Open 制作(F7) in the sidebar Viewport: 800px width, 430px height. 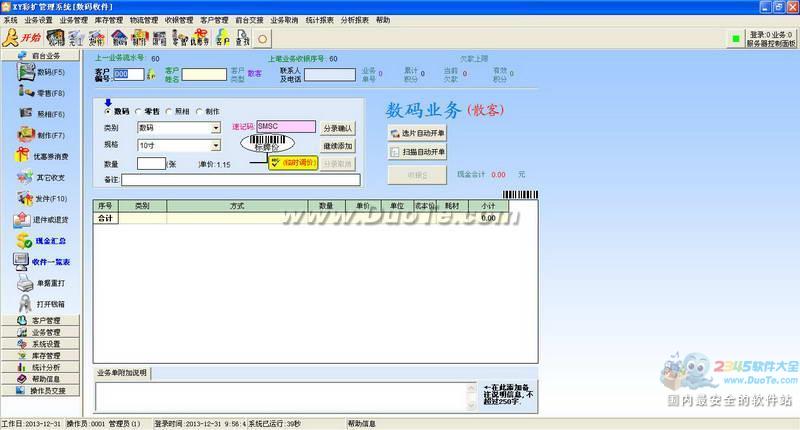(41, 135)
